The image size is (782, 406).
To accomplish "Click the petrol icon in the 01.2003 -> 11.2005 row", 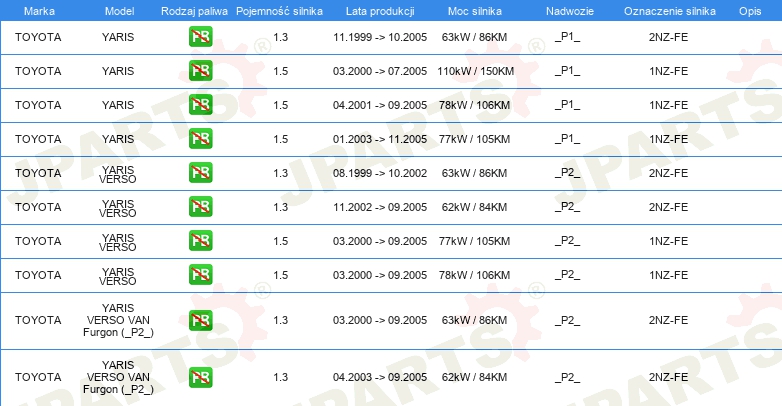I will [200, 139].
